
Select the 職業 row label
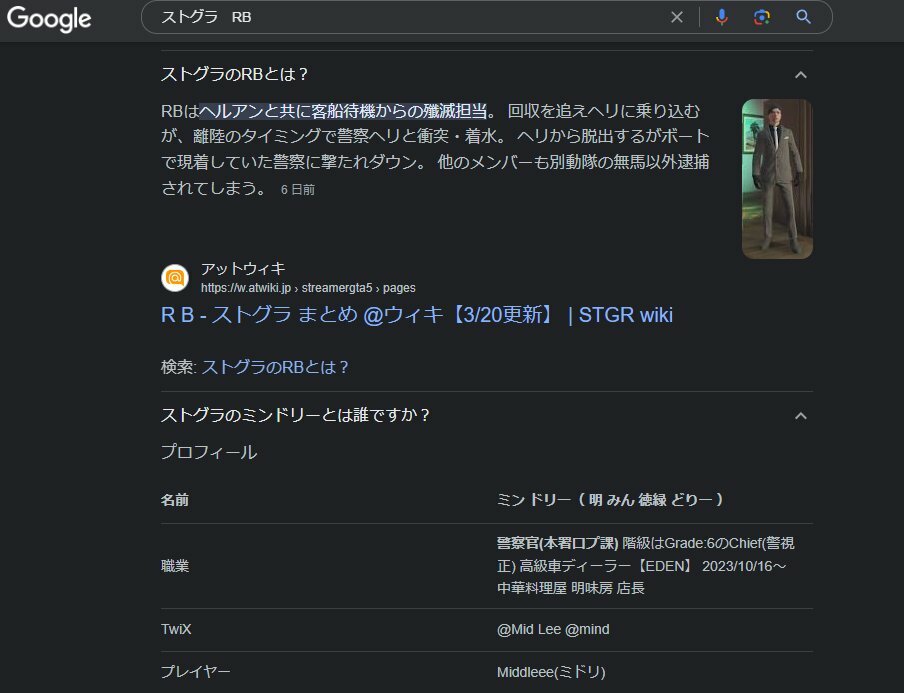175,566
